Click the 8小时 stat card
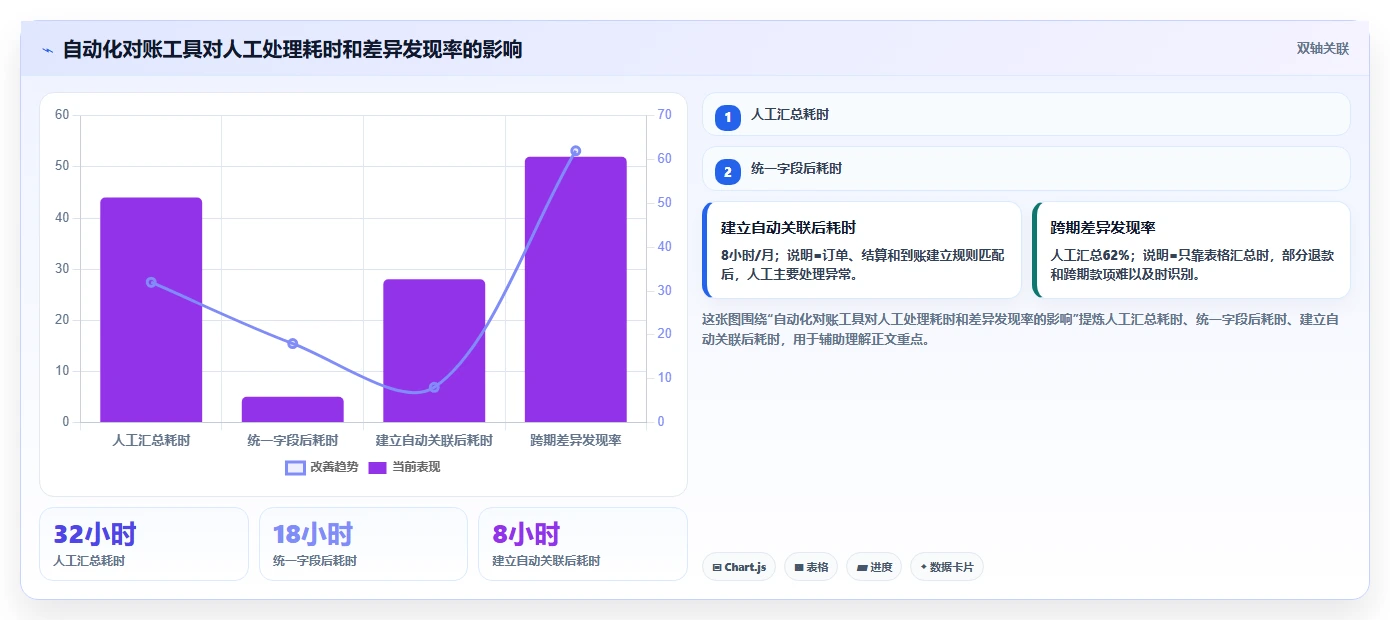Viewport: 1390px width, 620px height. click(x=583, y=544)
